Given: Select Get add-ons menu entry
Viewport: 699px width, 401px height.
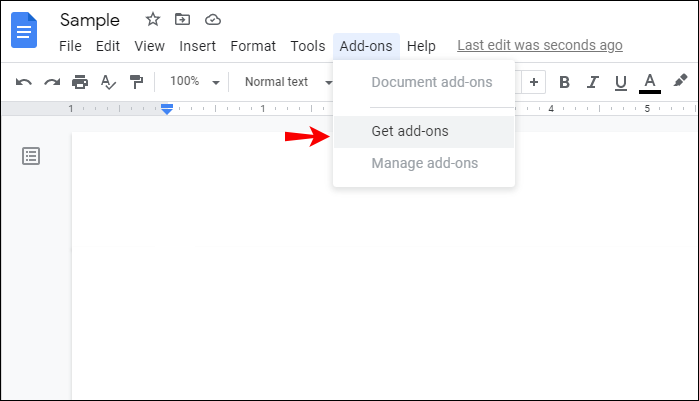Looking at the screenshot, I should 410,131.
